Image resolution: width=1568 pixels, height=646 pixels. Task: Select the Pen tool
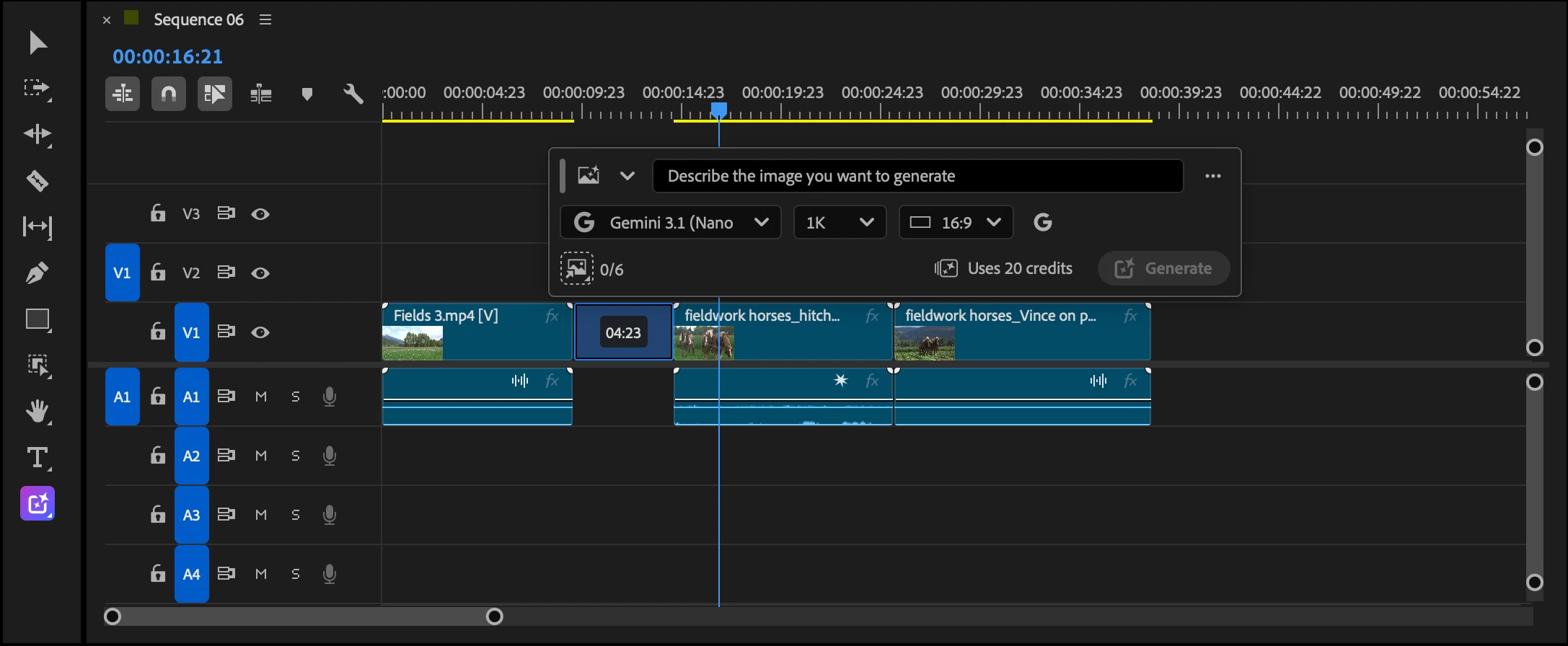pos(38,273)
